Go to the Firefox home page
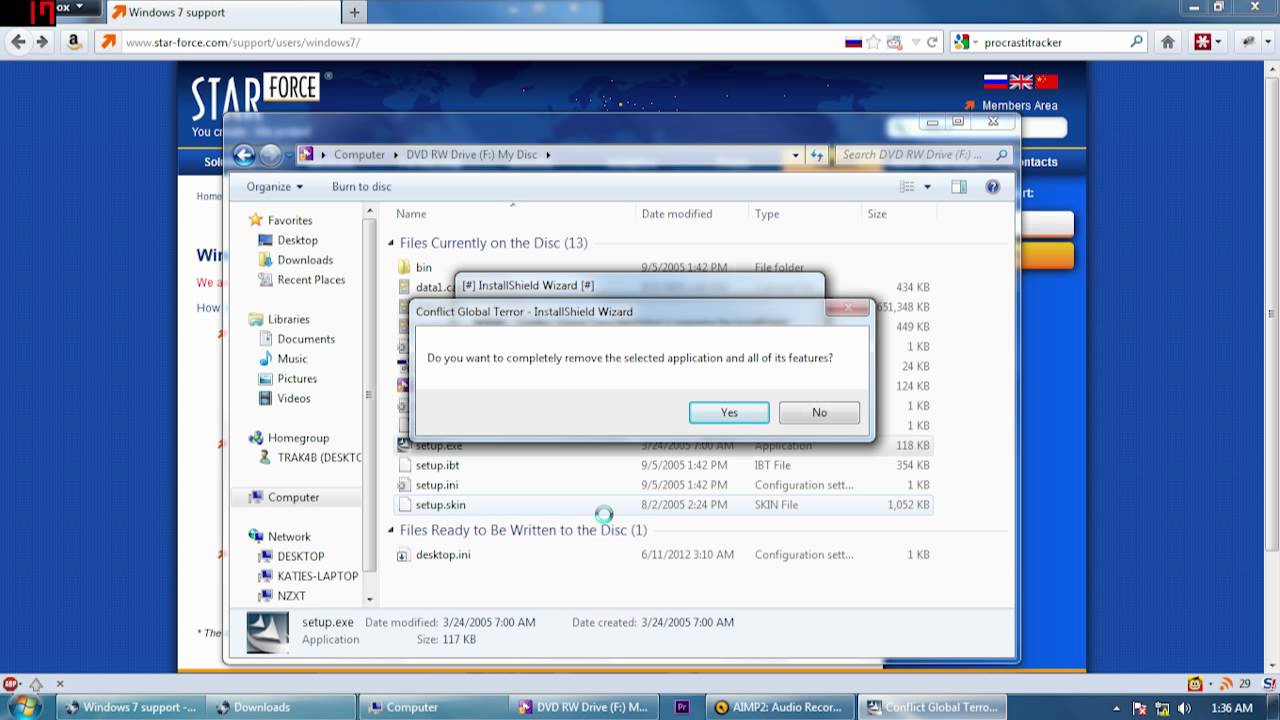This screenshot has width=1280, height=720. pos(1167,42)
